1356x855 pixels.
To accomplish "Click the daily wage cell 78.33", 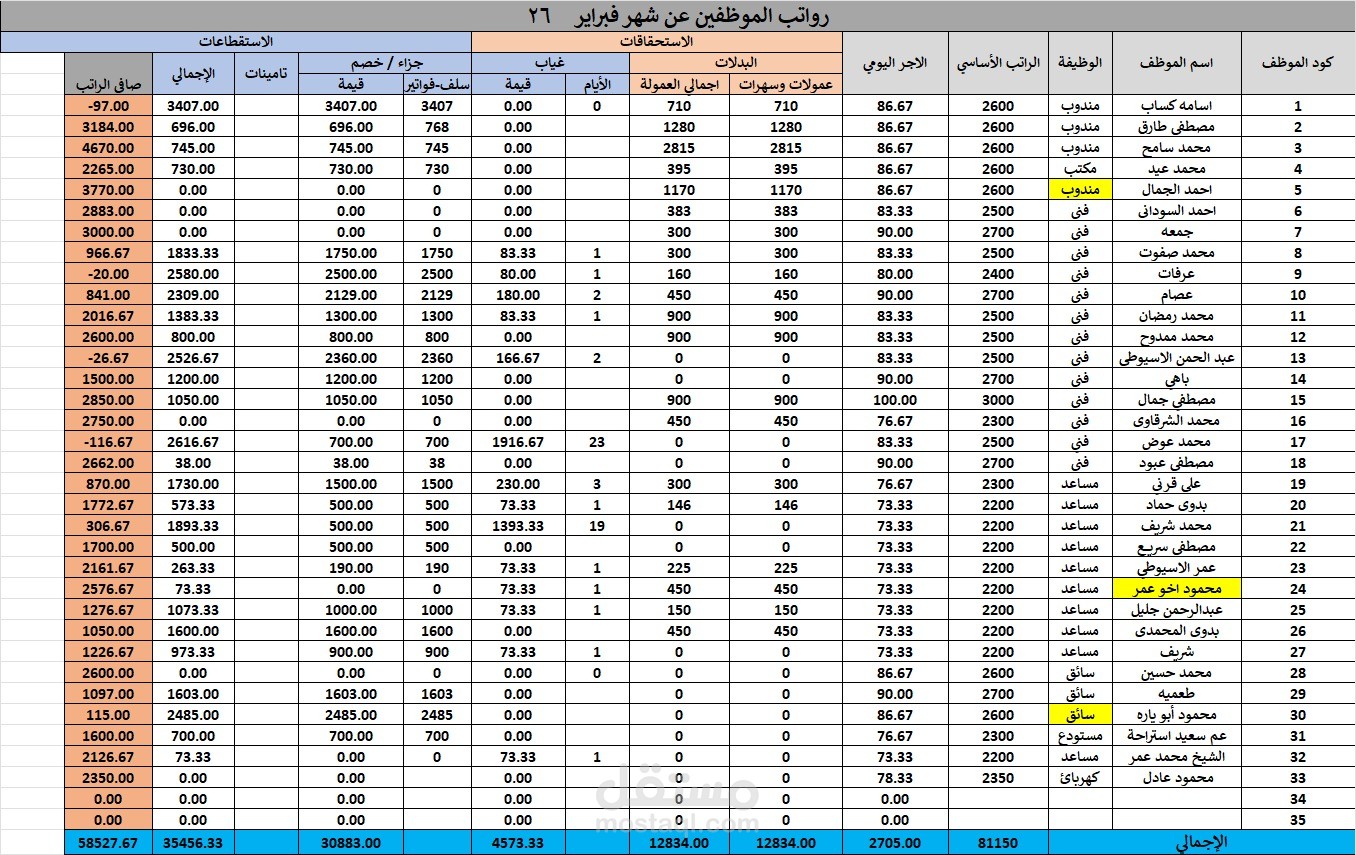I will [x=895, y=778].
